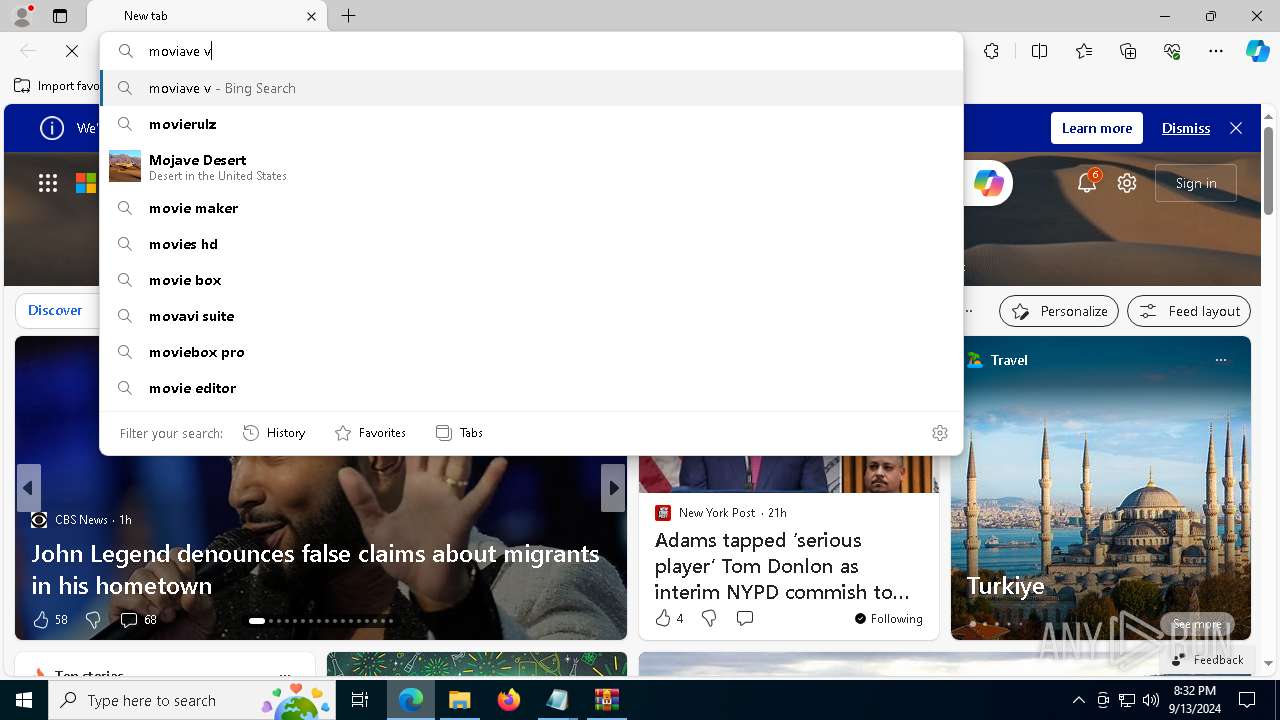
Task: Choose the movie editor suggestion
Action: coord(531,388)
